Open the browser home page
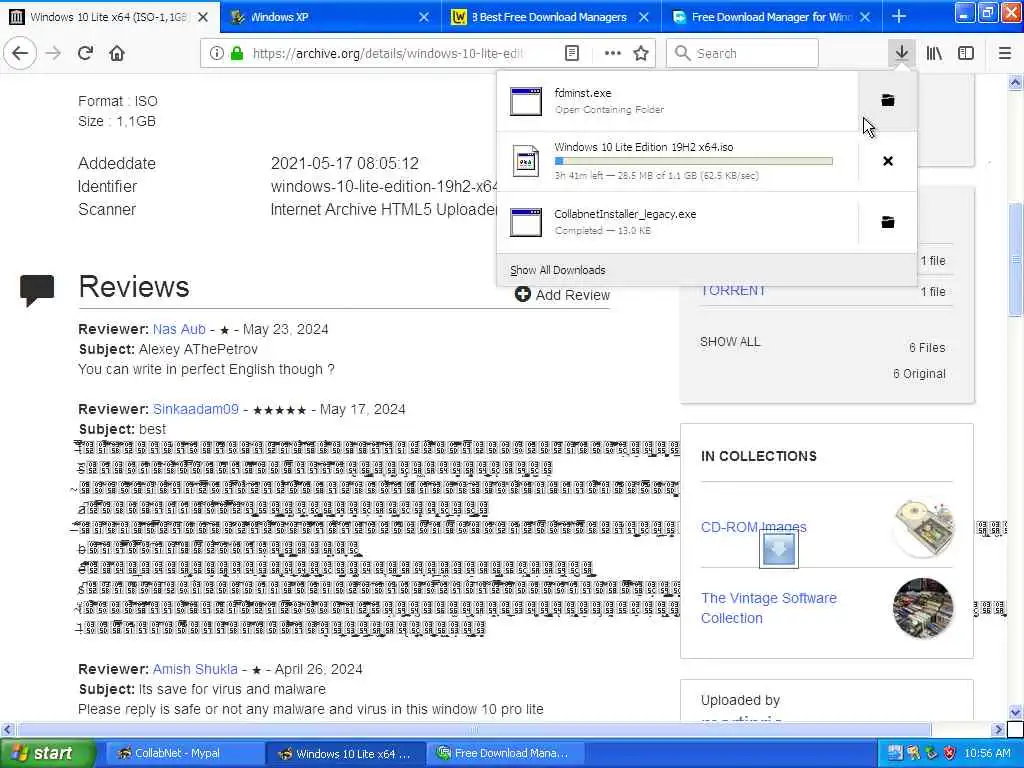This screenshot has height=768, width=1024. point(117,53)
